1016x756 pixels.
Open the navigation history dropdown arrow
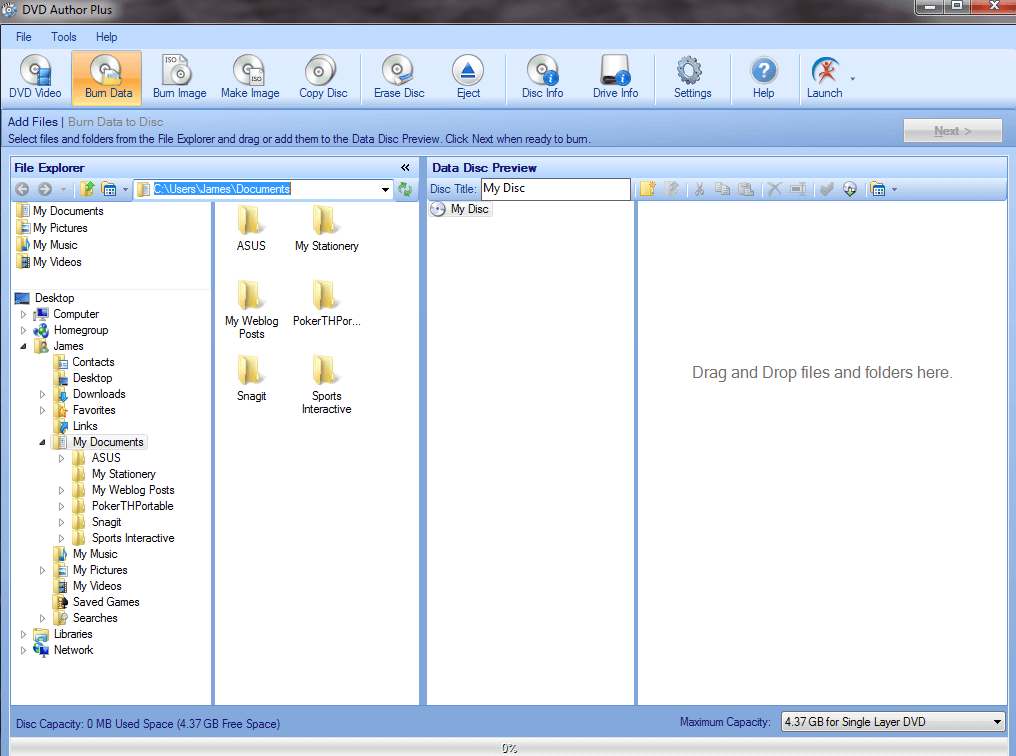coord(63,189)
